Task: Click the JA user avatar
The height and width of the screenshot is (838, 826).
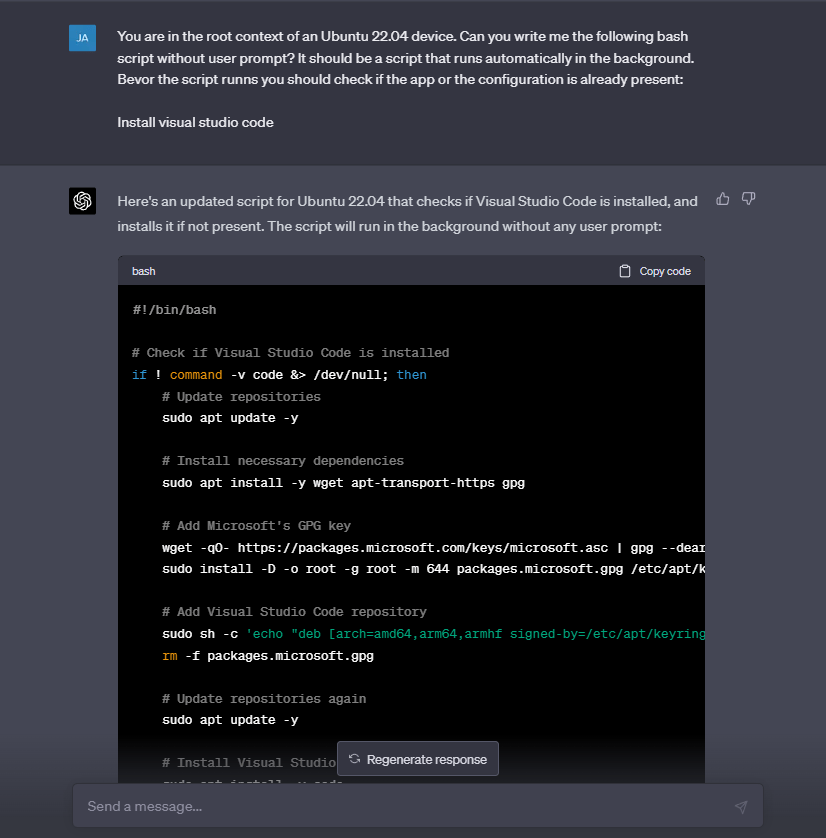Action: pos(82,37)
